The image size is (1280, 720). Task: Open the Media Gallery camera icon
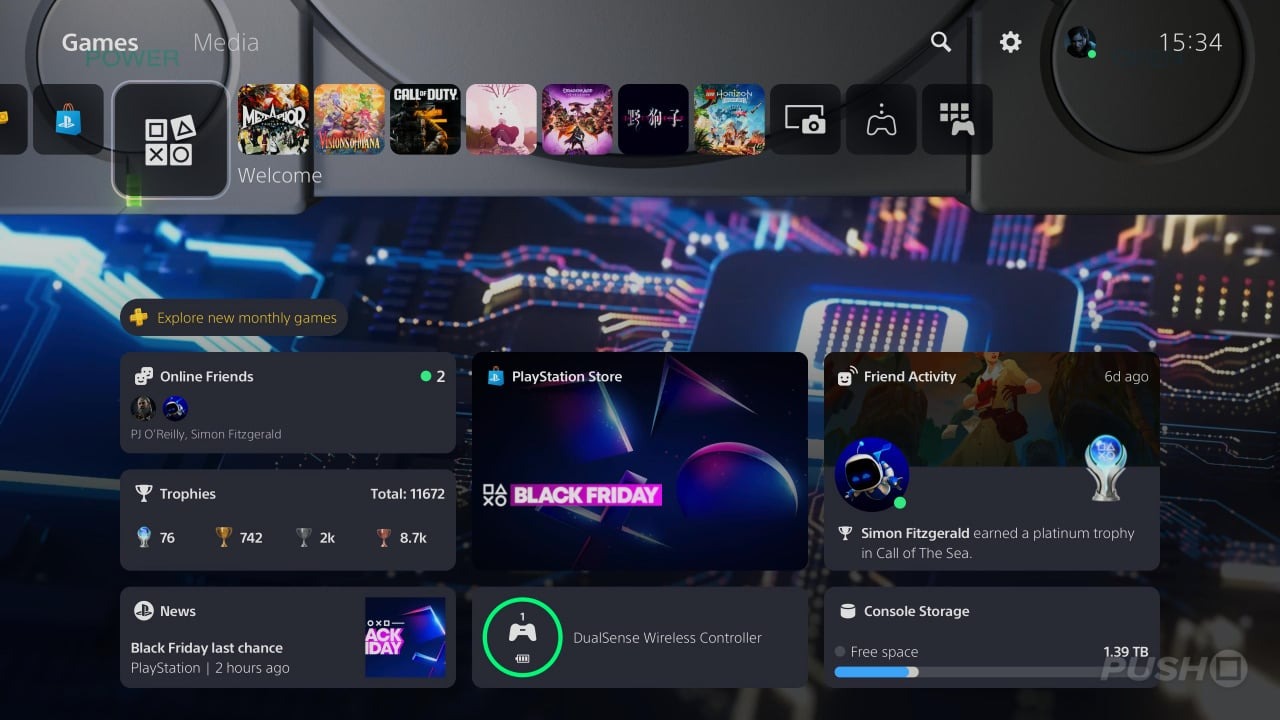coord(805,119)
